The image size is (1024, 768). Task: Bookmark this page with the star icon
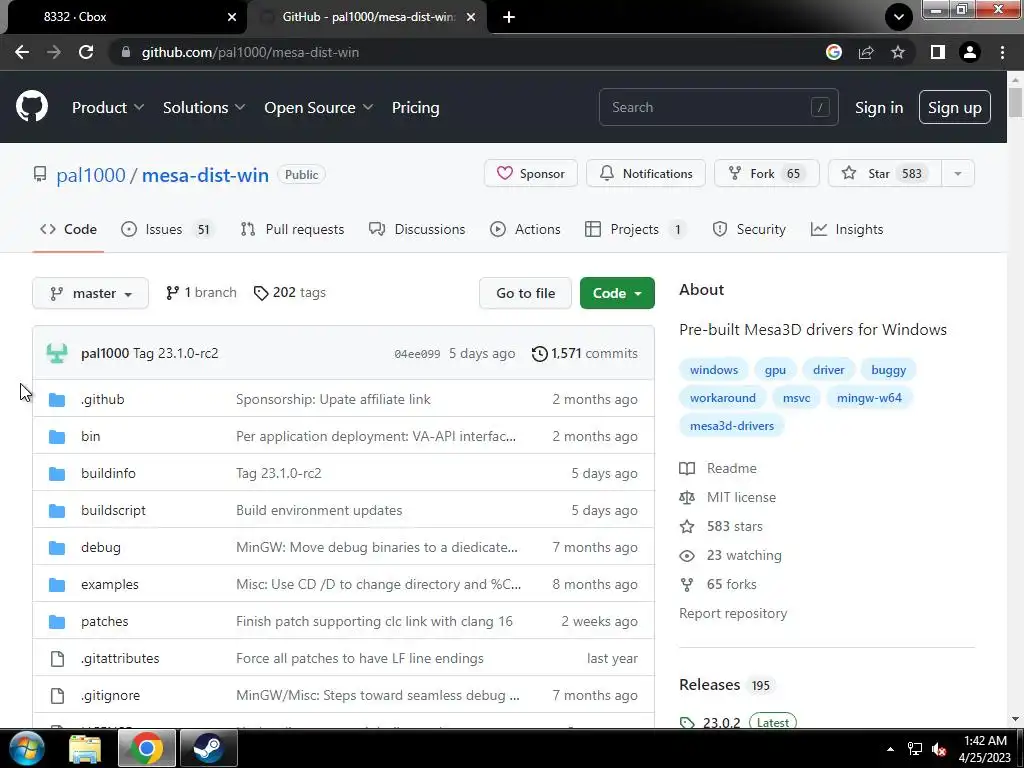click(898, 52)
